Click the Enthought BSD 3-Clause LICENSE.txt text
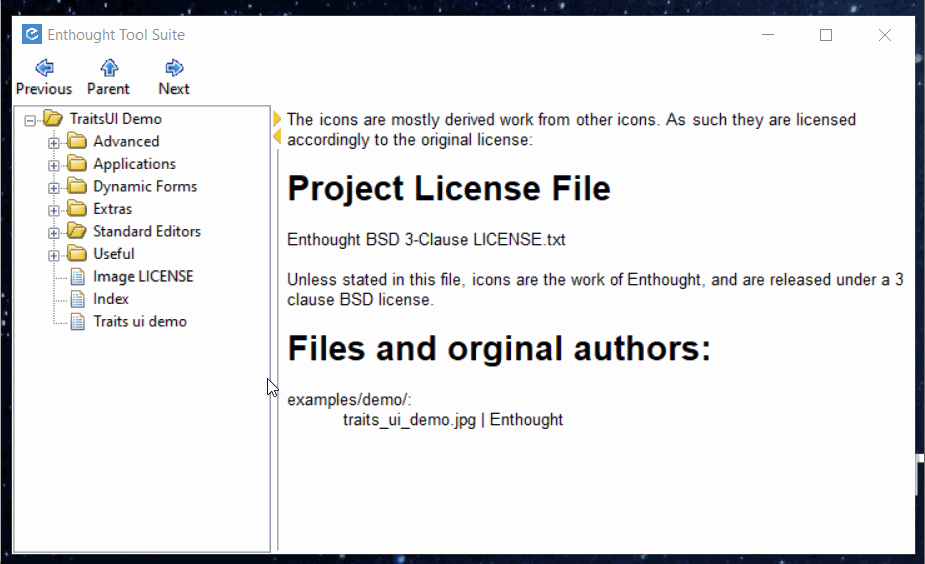The height and width of the screenshot is (564, 925). pos(427,240)
